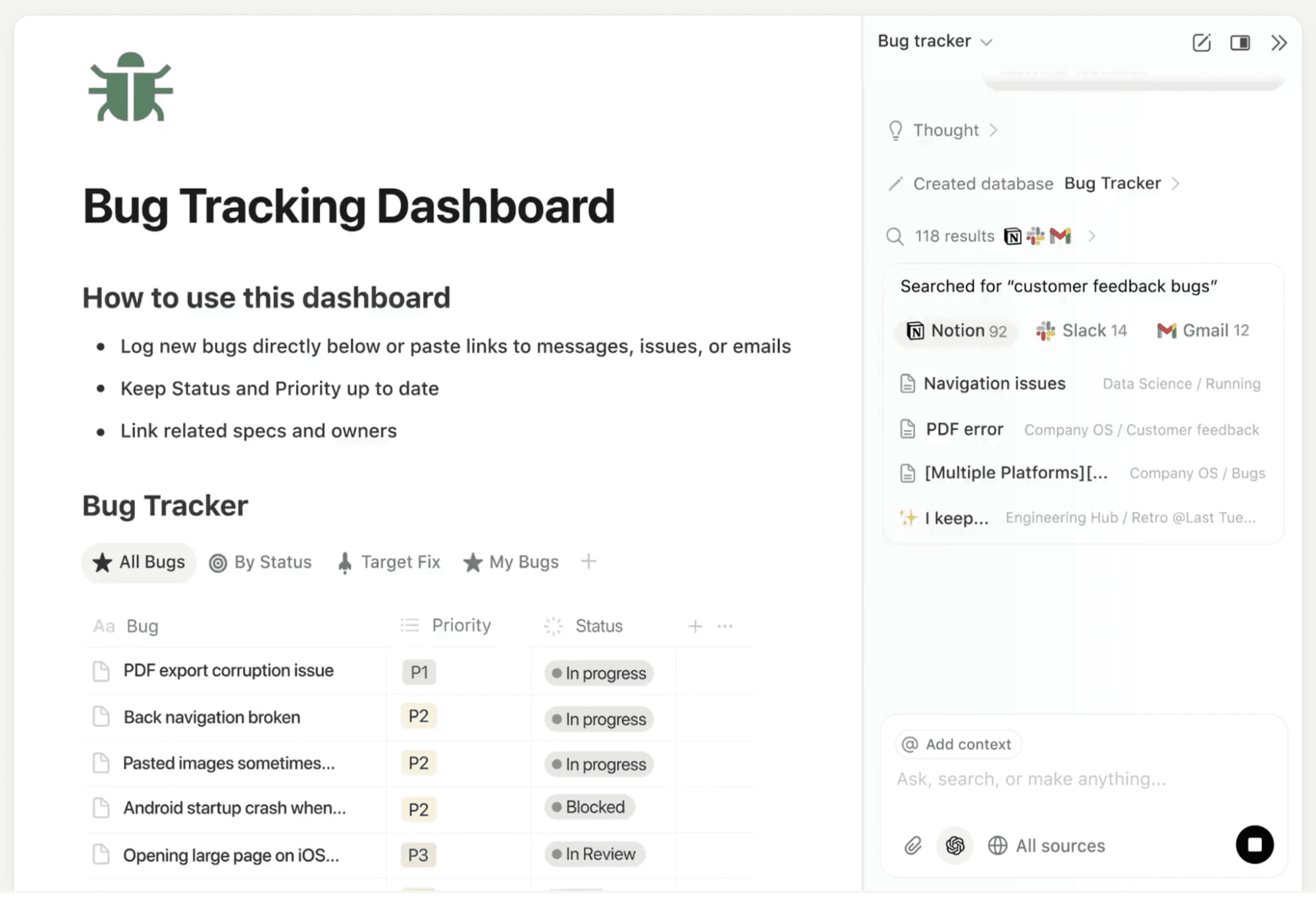Image resolution: width=1316 pixels, height=902 pixels.
Task: Click the Add context button
Action: tap(957, 744)
